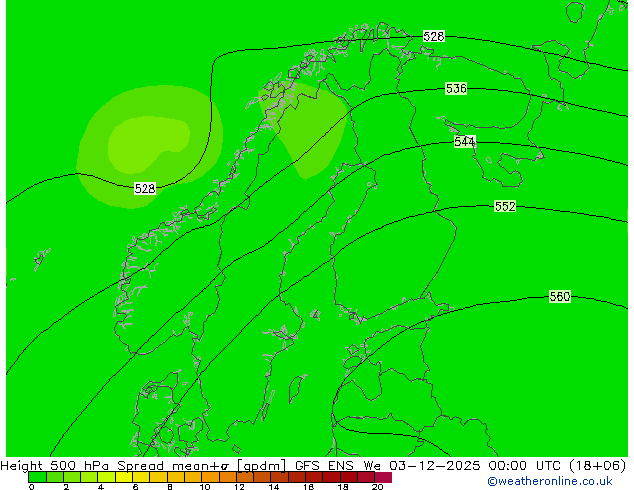This screenshot has width=634, height=490.
Task: Click the 544 contour label
Action: 464,142
